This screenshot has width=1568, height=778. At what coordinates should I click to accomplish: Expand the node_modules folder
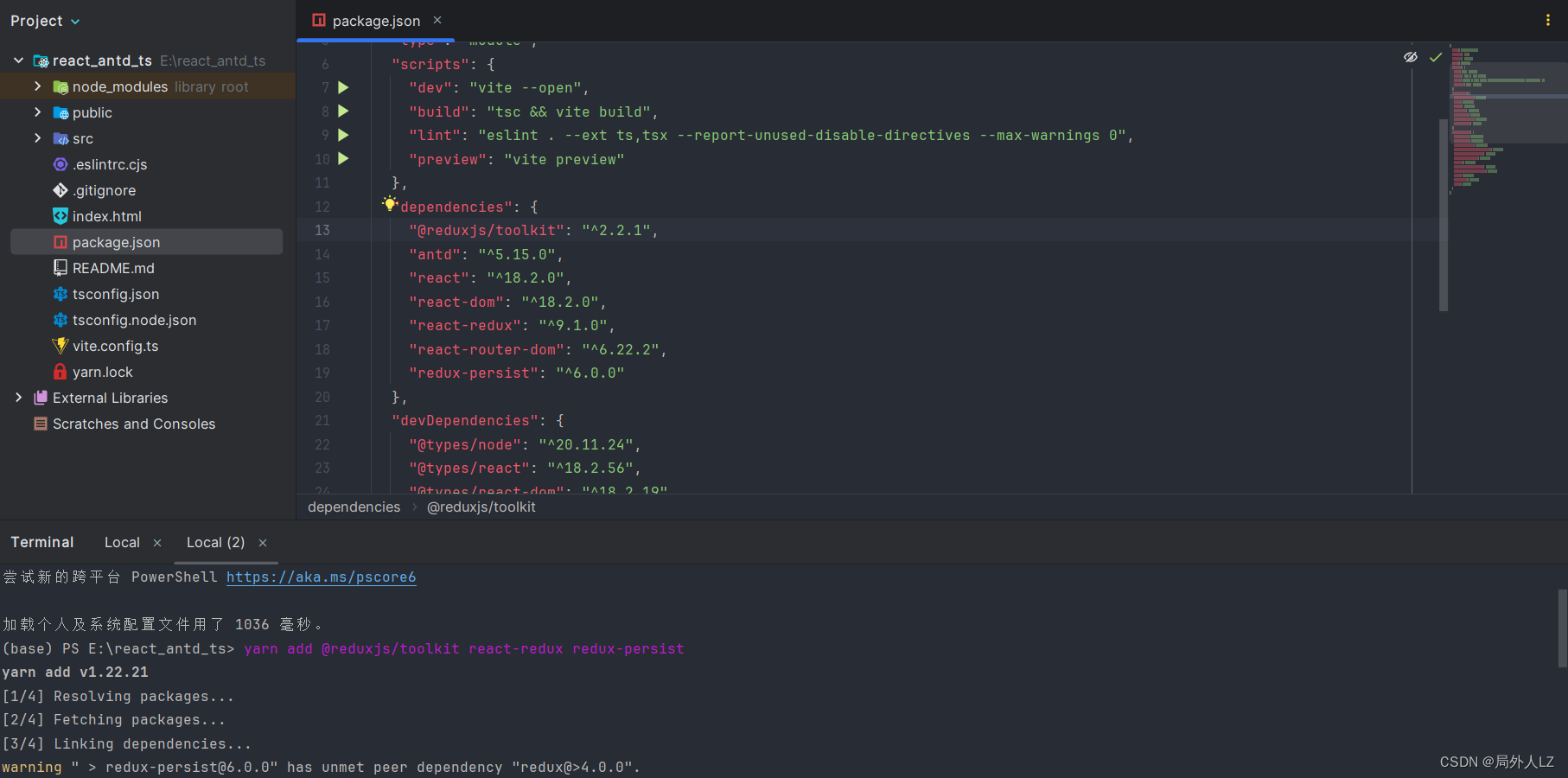pos(37,86)
